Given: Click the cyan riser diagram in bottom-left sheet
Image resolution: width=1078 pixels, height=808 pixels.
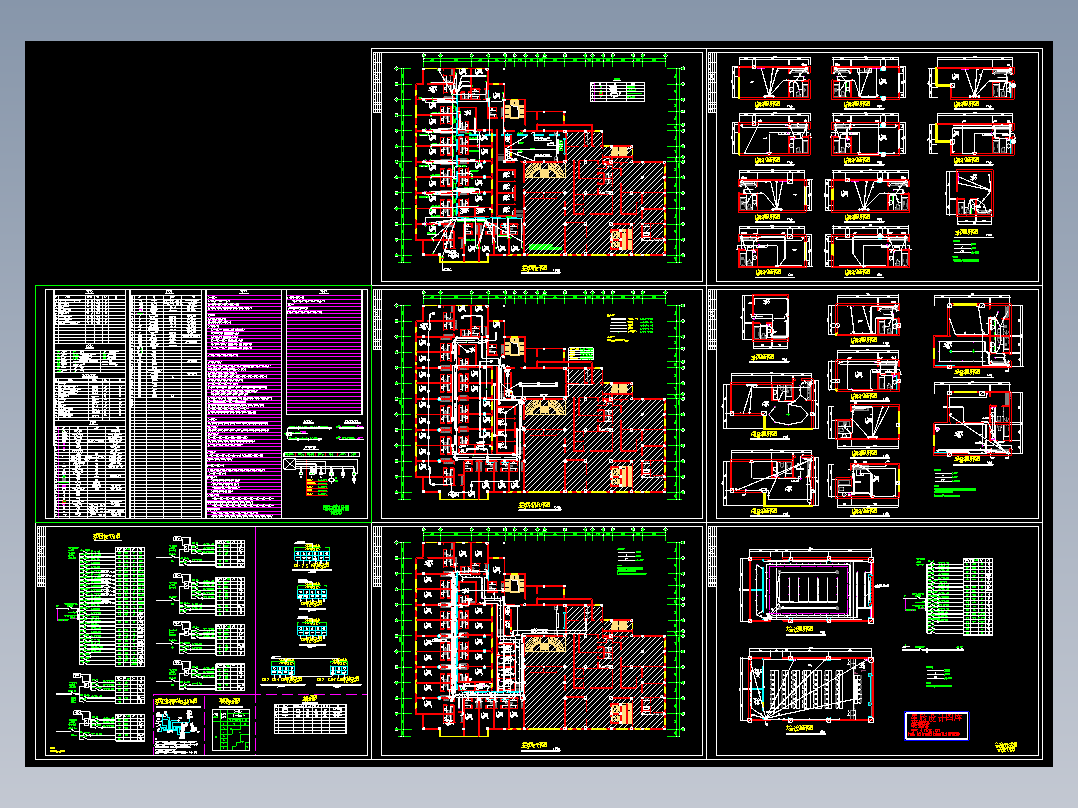Looking at the screenshot, I should [179, 725].
